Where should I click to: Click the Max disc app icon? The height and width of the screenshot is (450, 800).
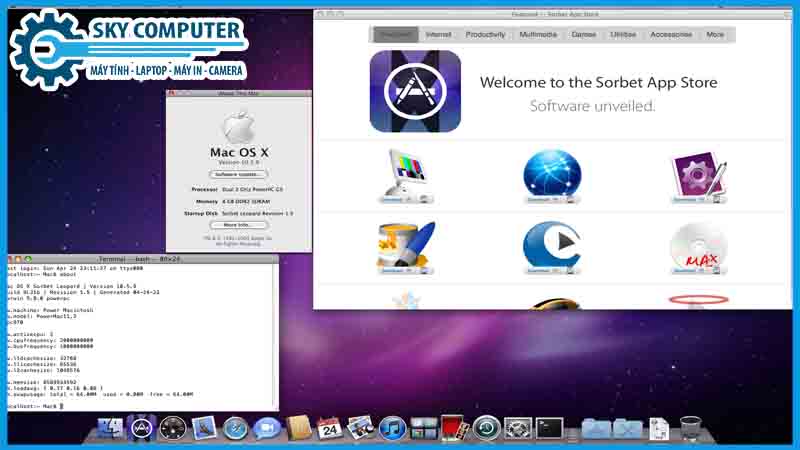(698, 244)
